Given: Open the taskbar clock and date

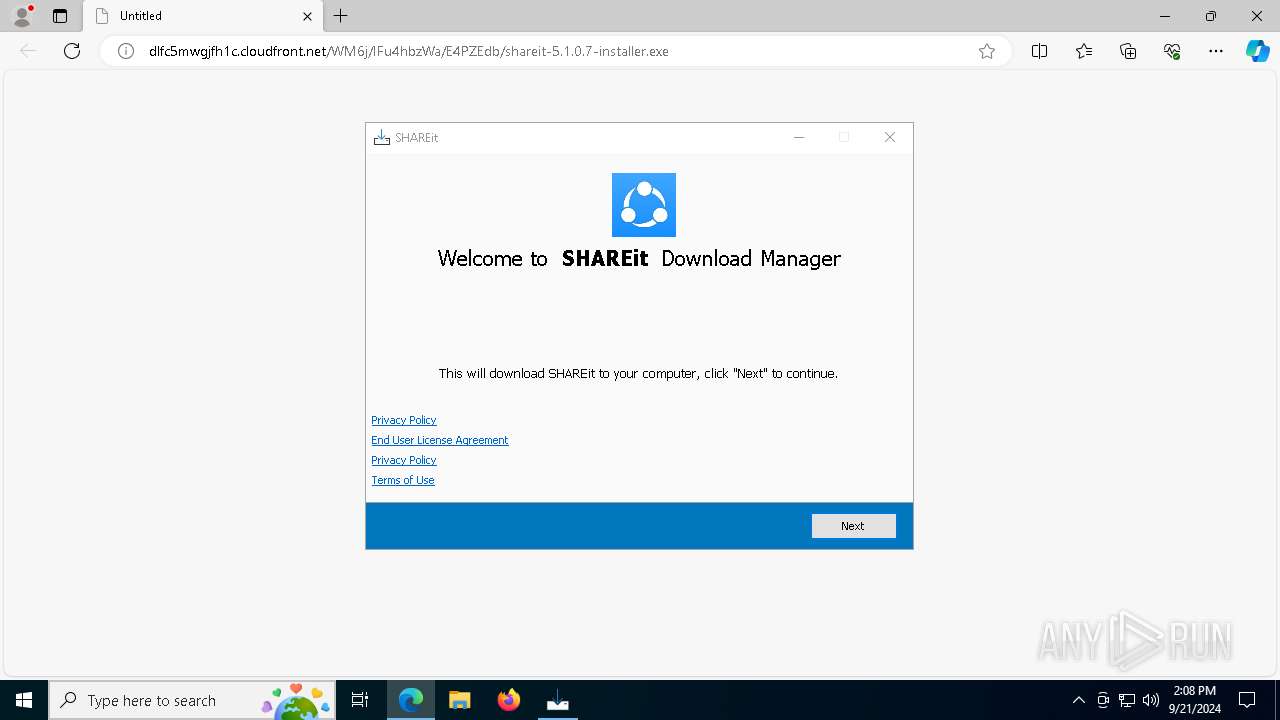Looking at the screenshot, I should pyautogui.click(x=1194, y=700).
